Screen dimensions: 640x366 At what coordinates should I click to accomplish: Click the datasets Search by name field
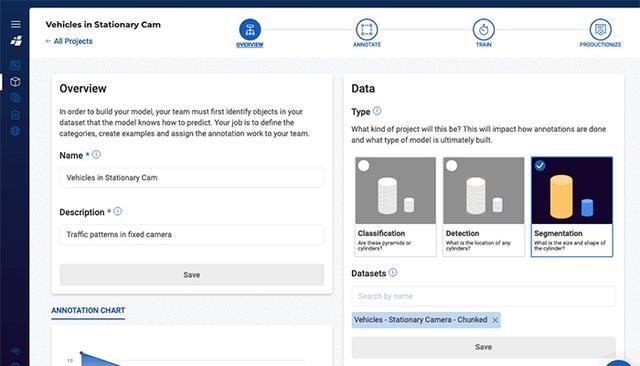[x=484, y=296]
